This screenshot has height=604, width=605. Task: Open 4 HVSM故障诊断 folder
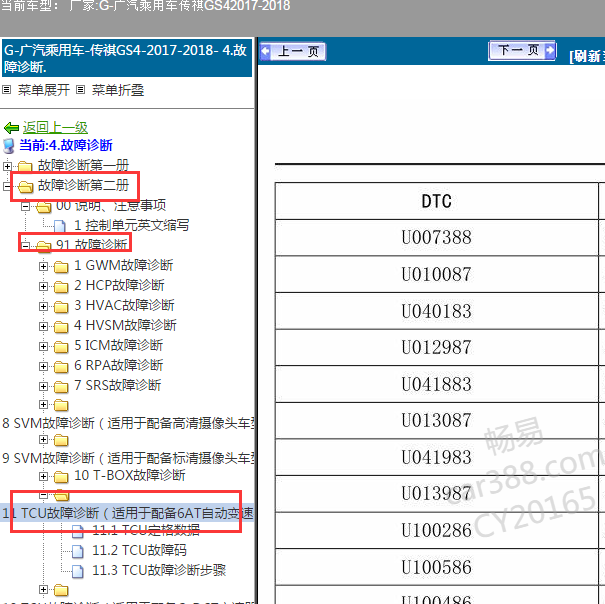tap(125, 325)
